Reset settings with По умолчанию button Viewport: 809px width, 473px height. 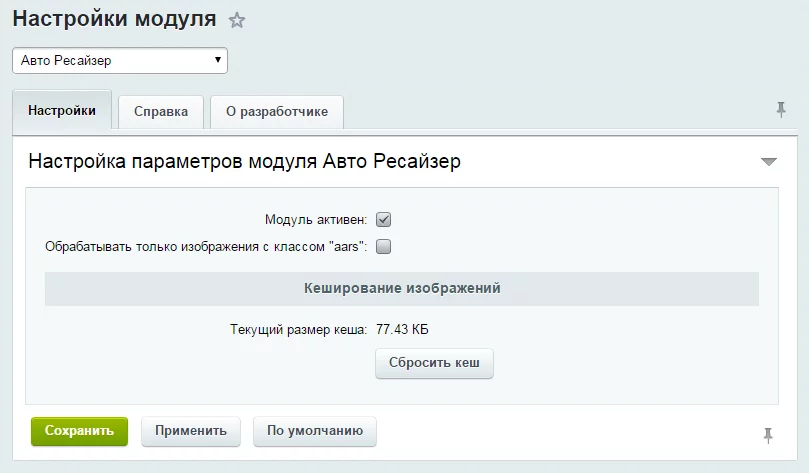(x=315, y=431)
